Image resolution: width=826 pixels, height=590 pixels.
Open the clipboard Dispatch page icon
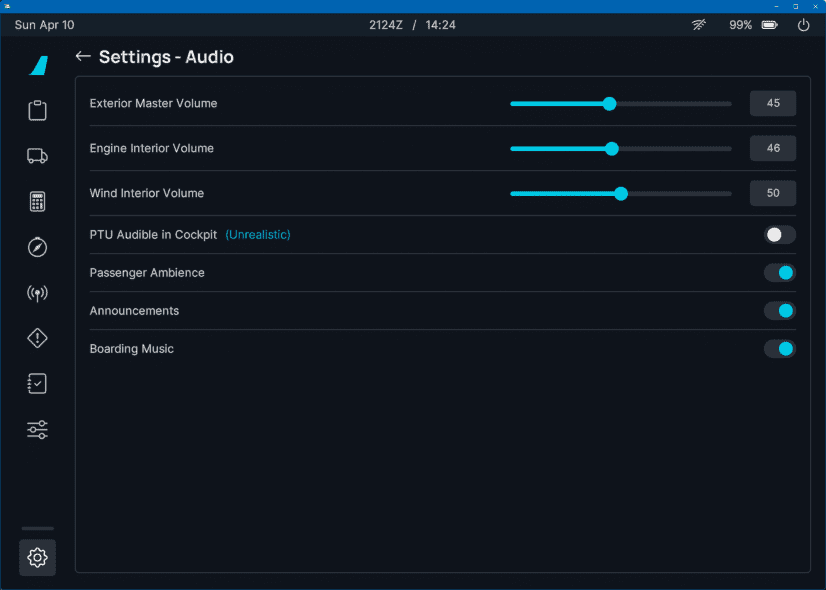coord(38,110)
